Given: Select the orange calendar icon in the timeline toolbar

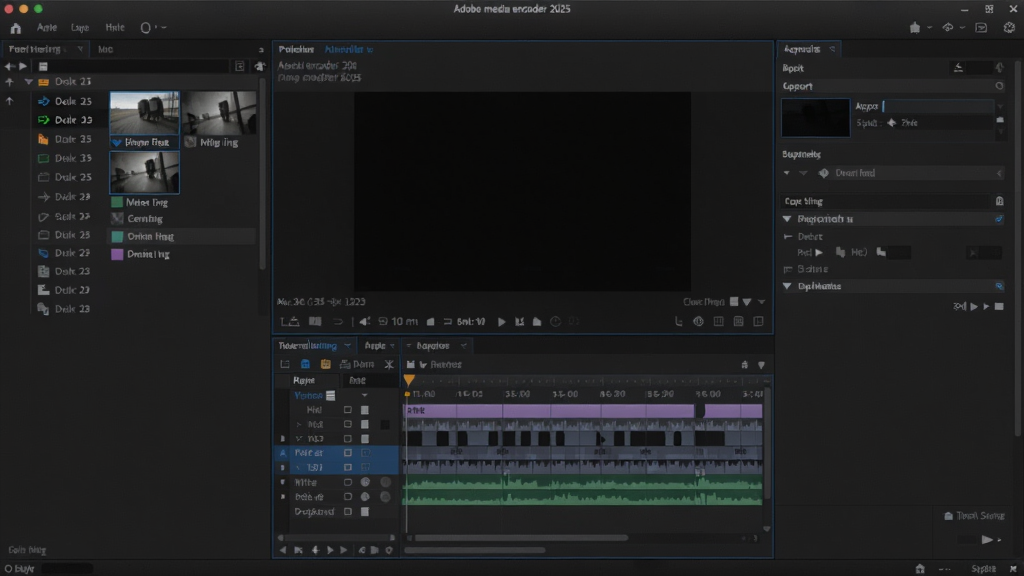Looking at the screenshot, I should [x=325, y=364].
